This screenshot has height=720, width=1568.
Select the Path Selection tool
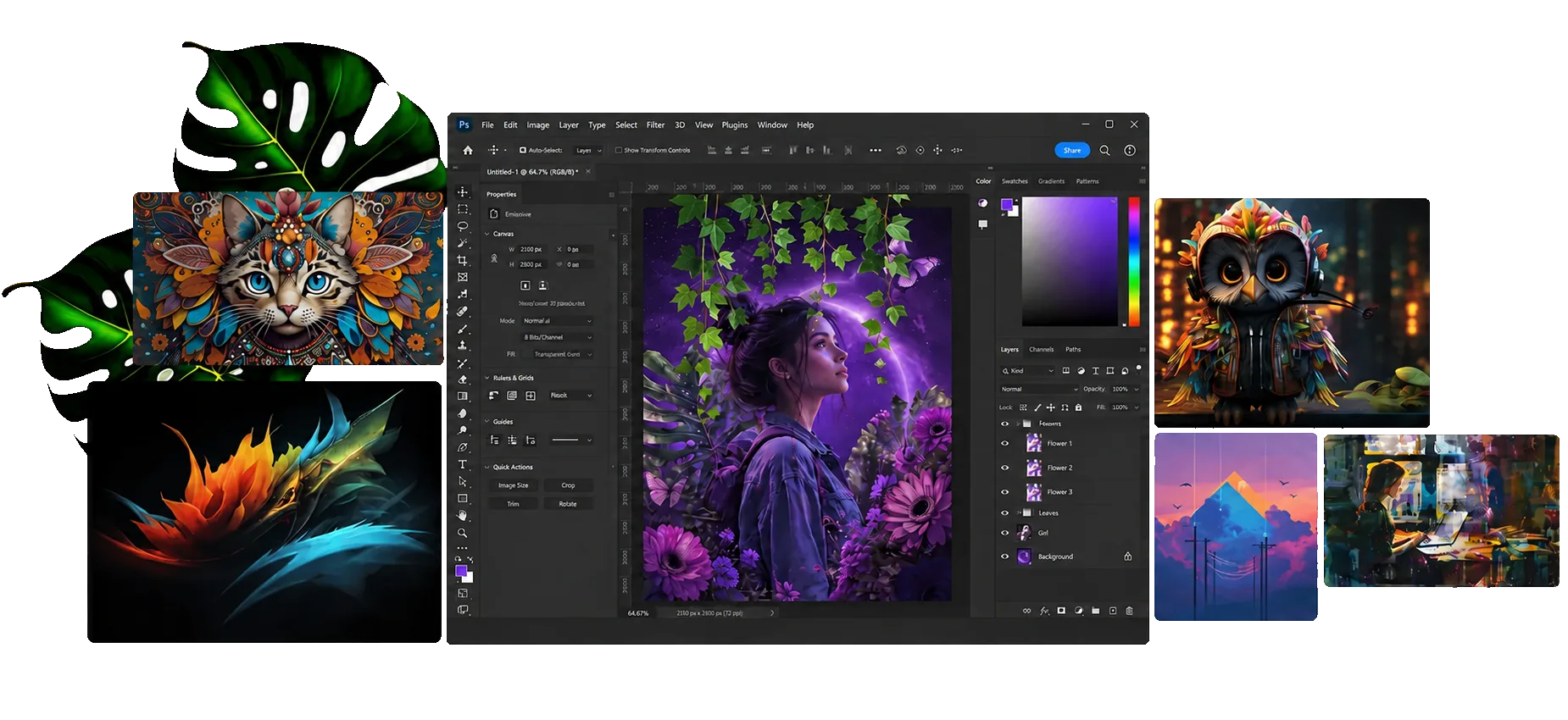[x=463, y=481]
